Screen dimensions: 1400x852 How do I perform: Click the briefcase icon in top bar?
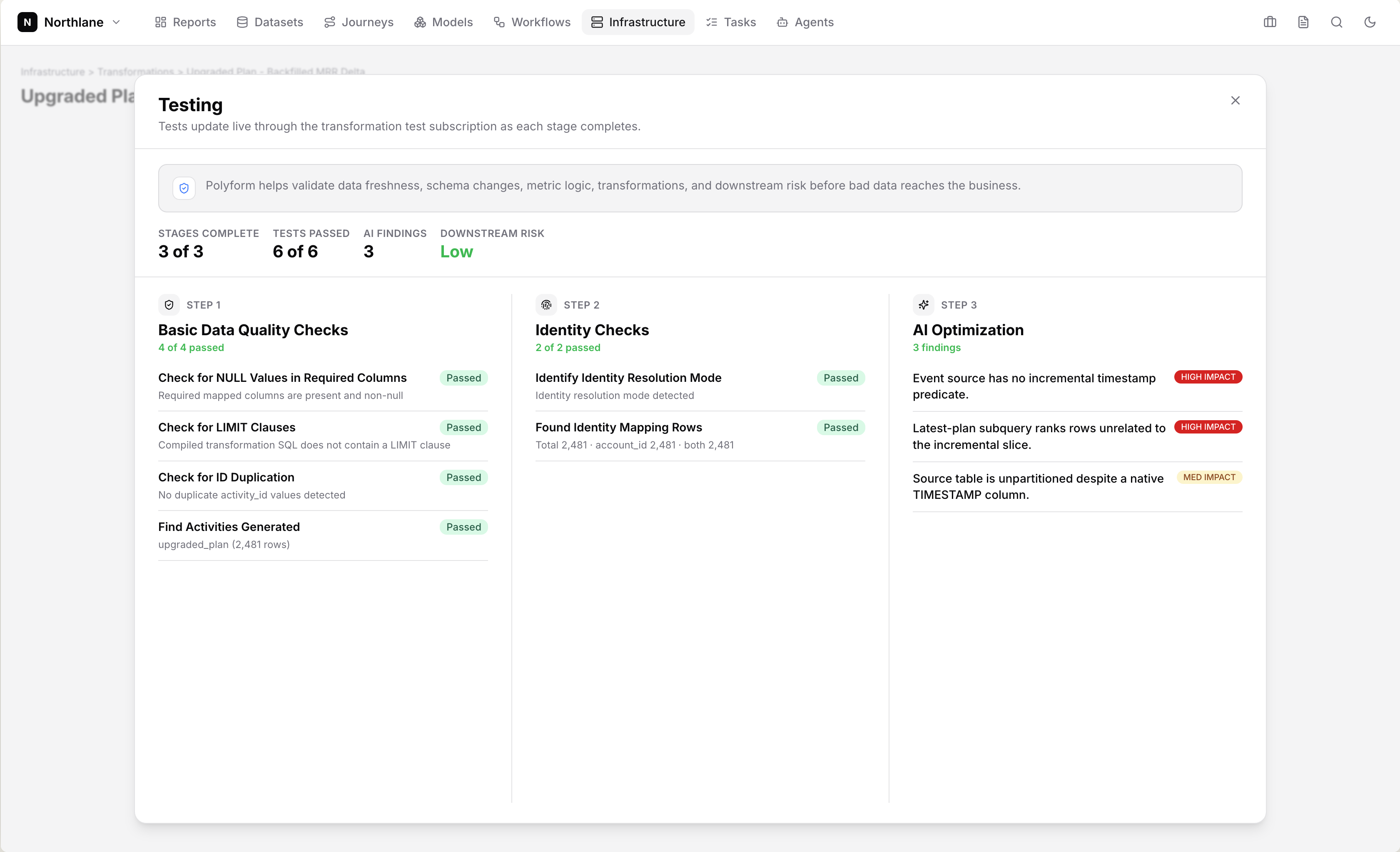1270,22
